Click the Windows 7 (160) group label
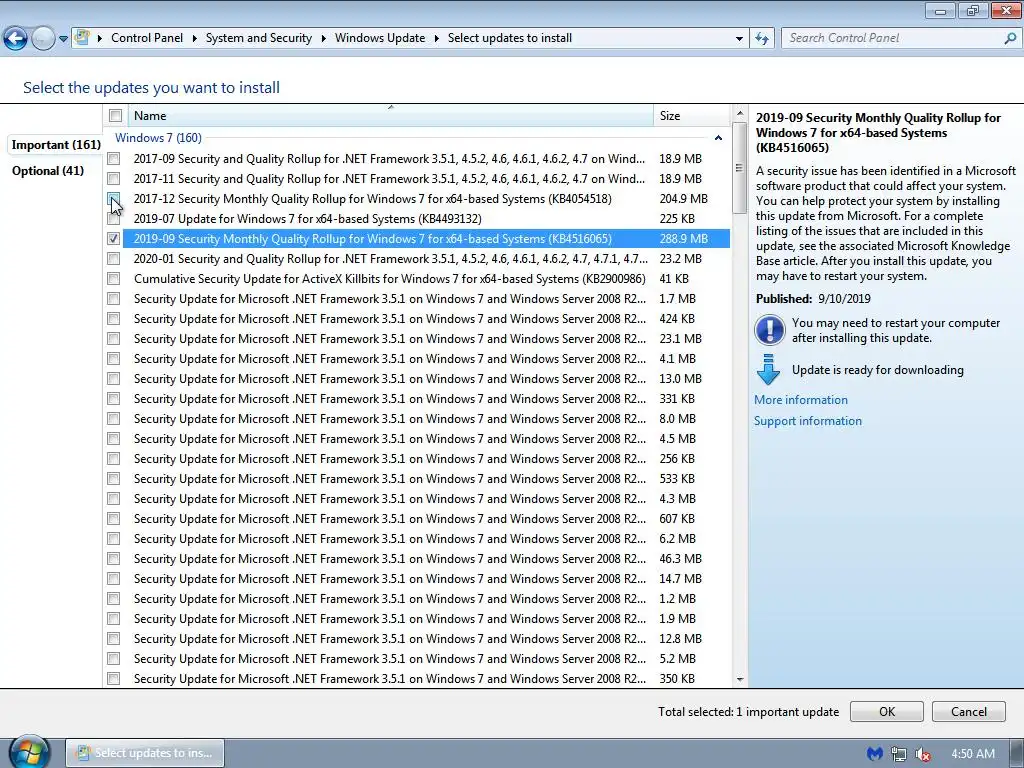The image size is (1024, 768). 158,138
